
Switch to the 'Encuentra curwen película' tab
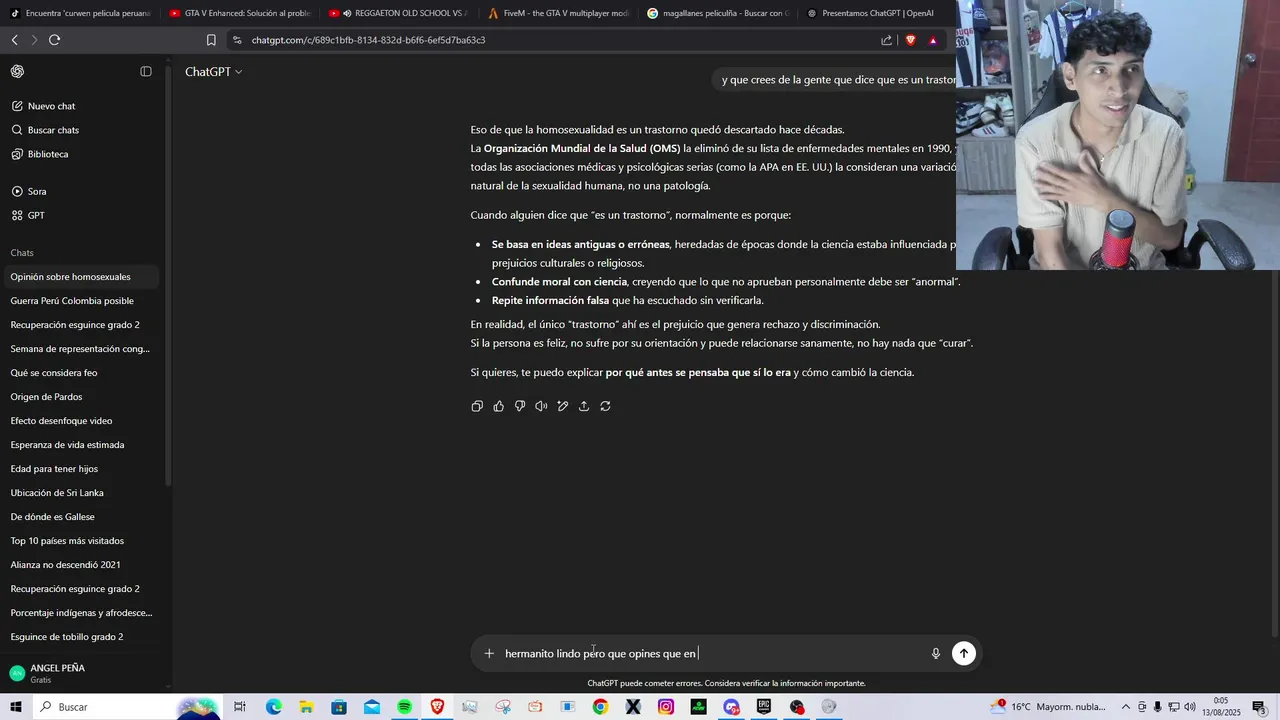tap(80, 13)
